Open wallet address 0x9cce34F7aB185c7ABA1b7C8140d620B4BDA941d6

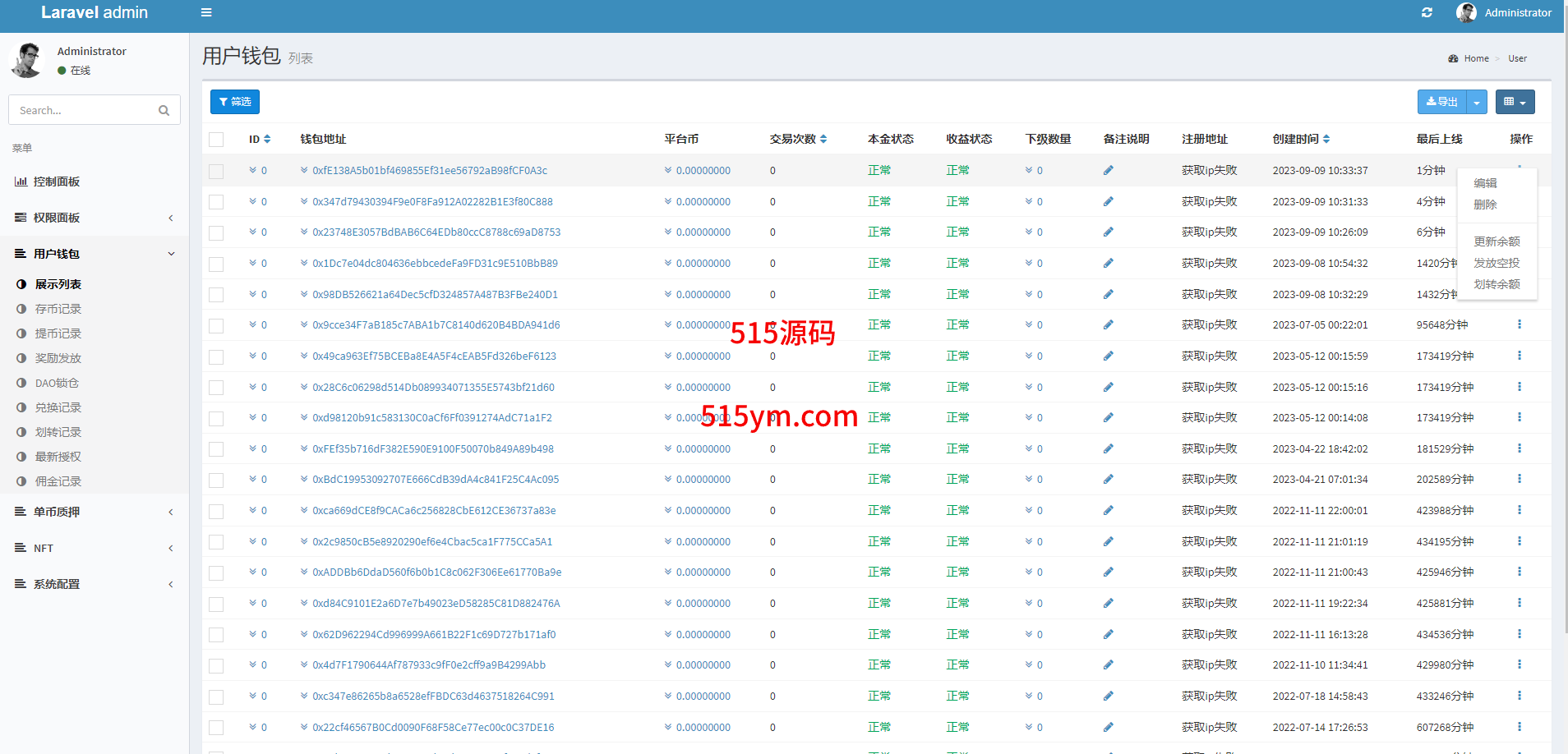click(x=436, y=325)
